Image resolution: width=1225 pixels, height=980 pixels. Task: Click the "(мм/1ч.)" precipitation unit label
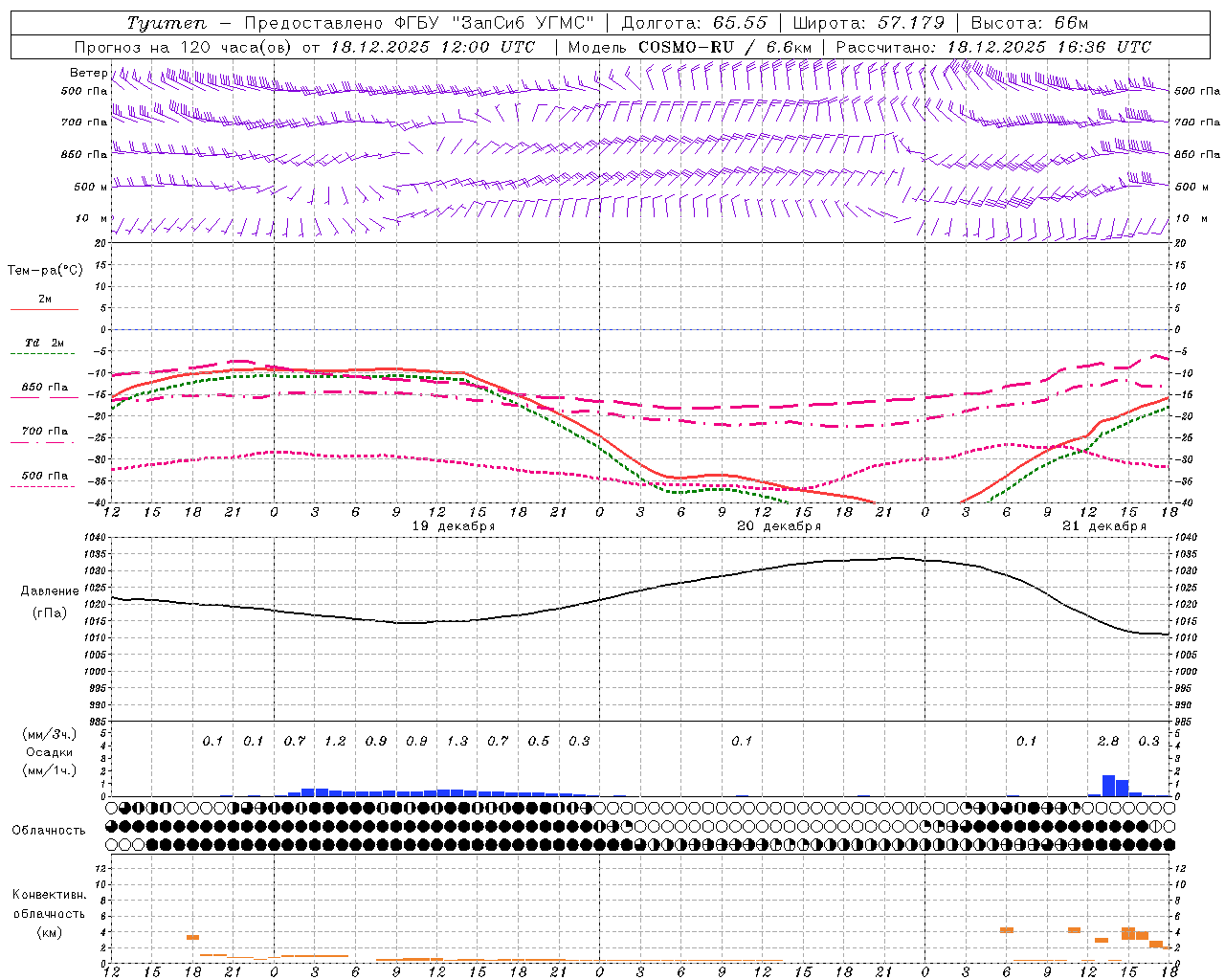pyautogui.click(x=49, y=770)
